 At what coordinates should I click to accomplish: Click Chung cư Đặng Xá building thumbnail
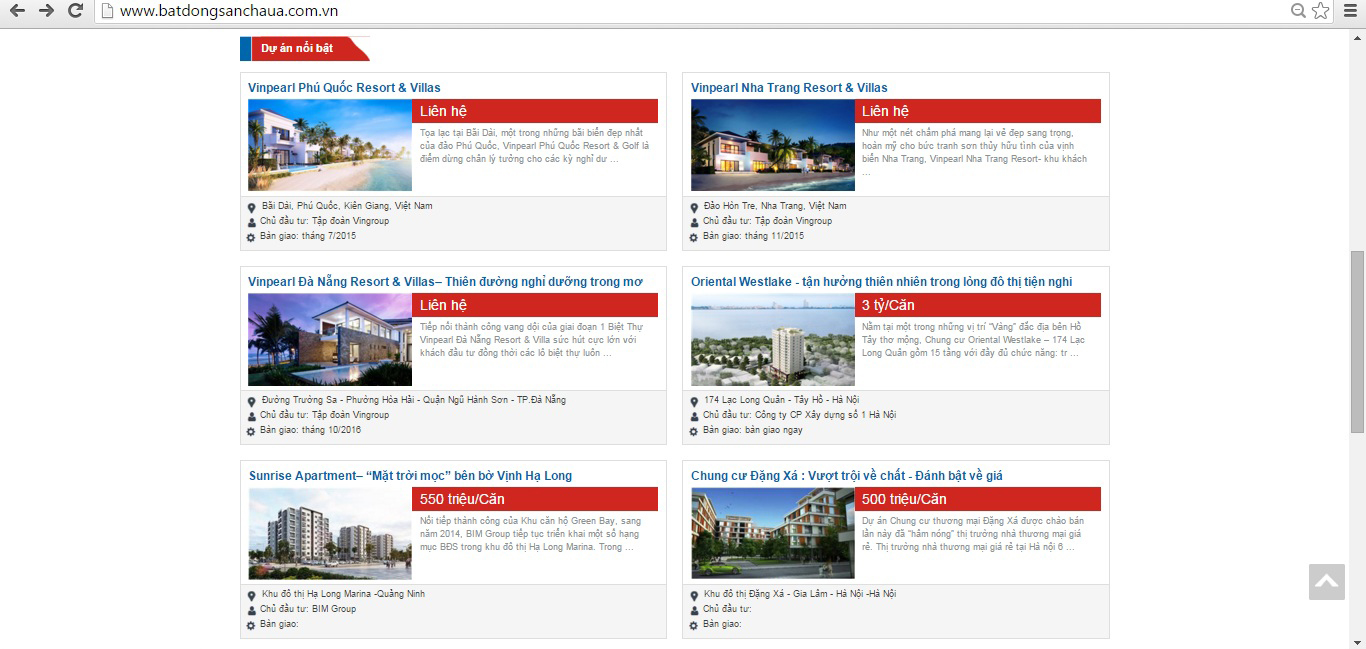[773, 533]
